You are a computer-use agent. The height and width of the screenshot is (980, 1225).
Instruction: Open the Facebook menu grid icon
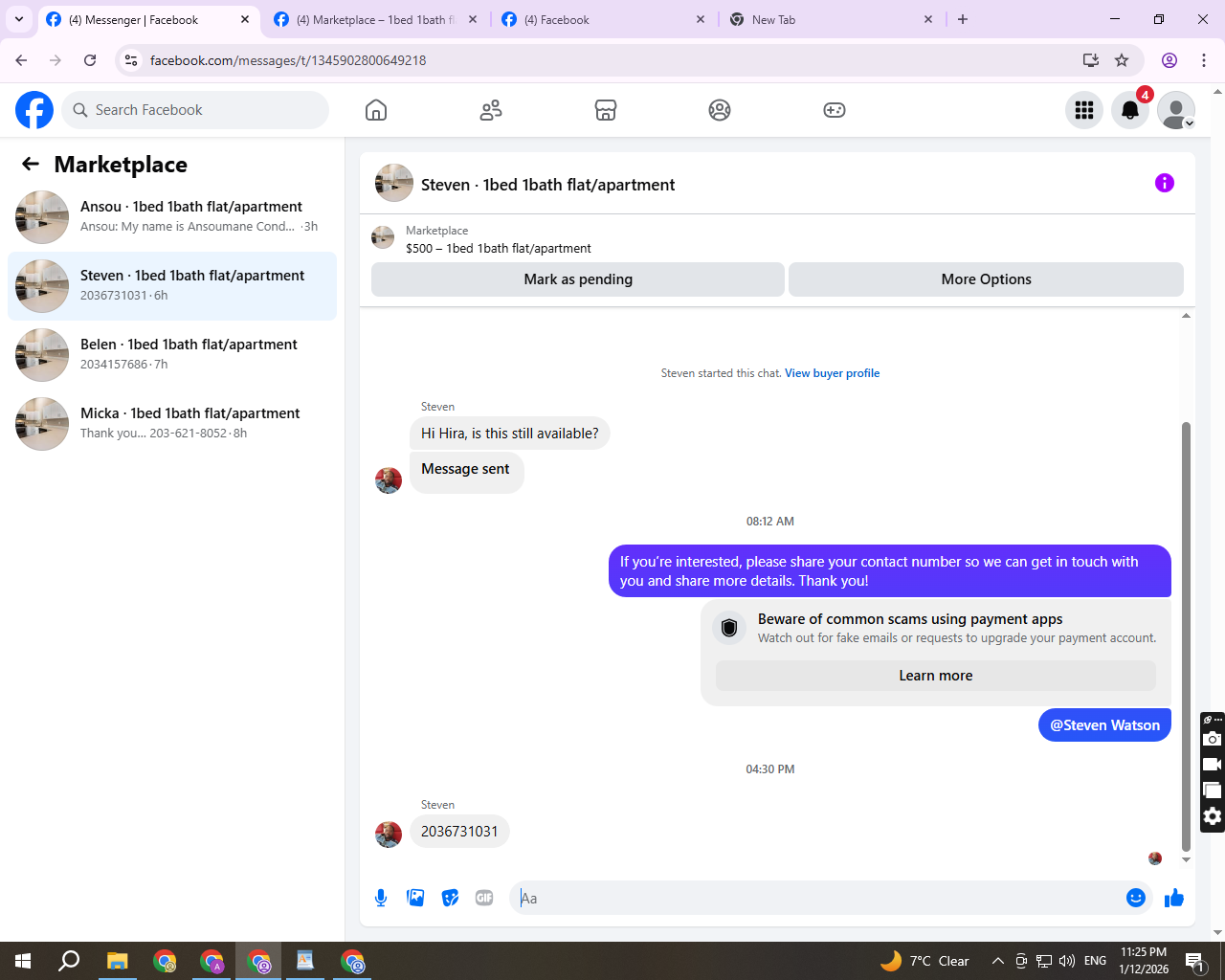coord(1084,110)
